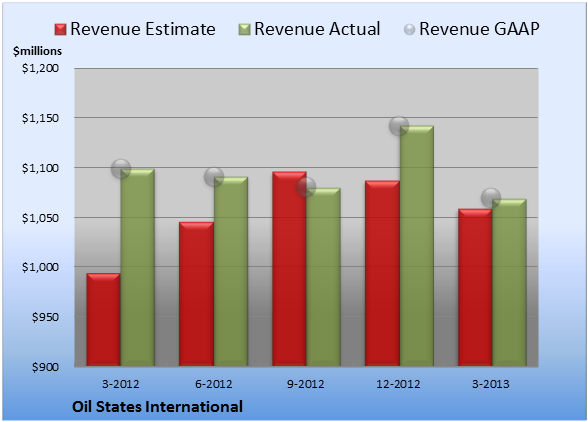This screenshot has height=422, width=588.
Task: Click the '$millions' axis unit label
Action: 37,51
